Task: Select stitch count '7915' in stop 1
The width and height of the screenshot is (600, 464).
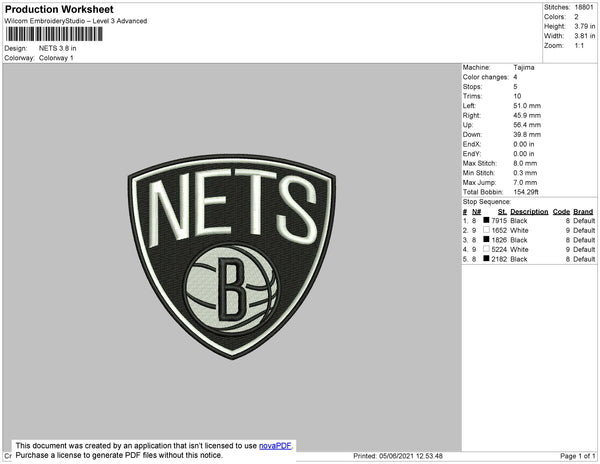Action: (x=499, y=221)
